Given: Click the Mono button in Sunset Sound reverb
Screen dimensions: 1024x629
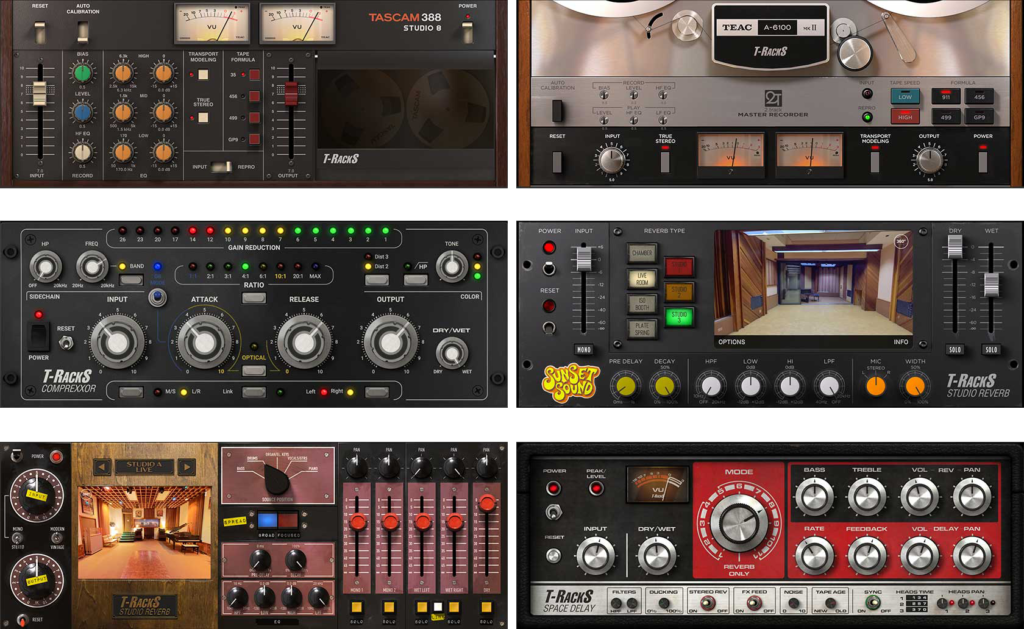Looking at the screenshot, I should coord(583,349).
